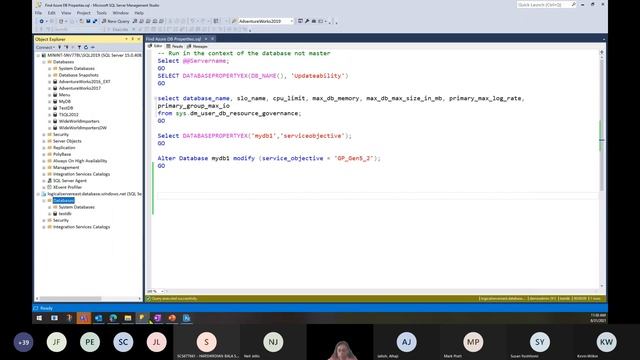Open the Window menu
Image resolution: width=640 pixels, height=360 pixels.
tap(120, 13)
